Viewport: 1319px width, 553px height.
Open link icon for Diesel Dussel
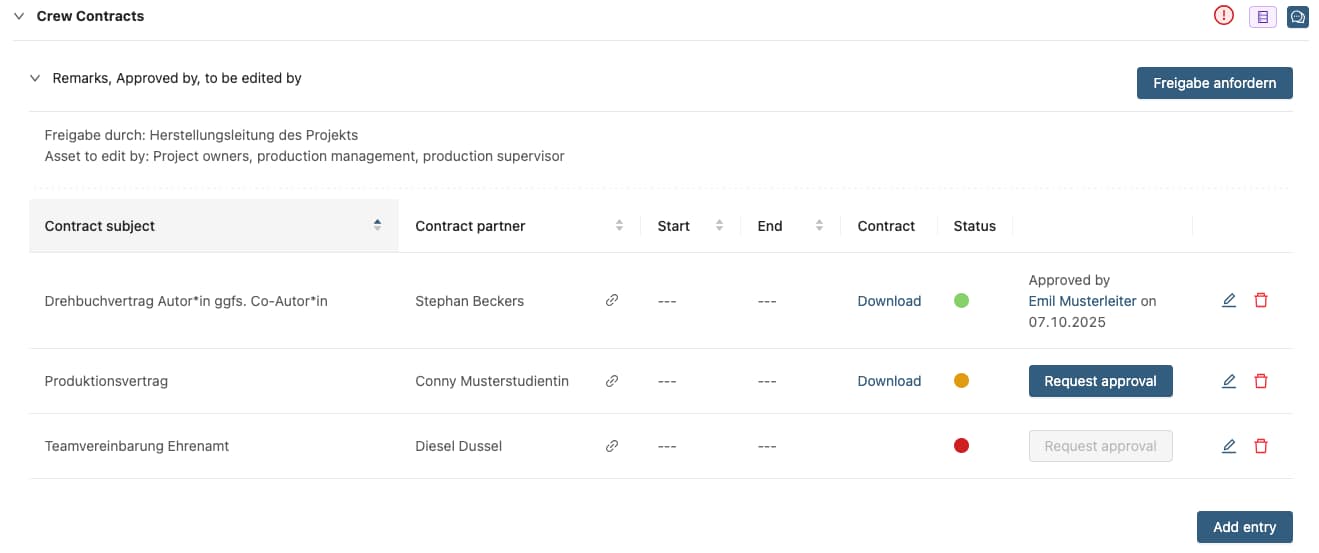coord(612,446)
